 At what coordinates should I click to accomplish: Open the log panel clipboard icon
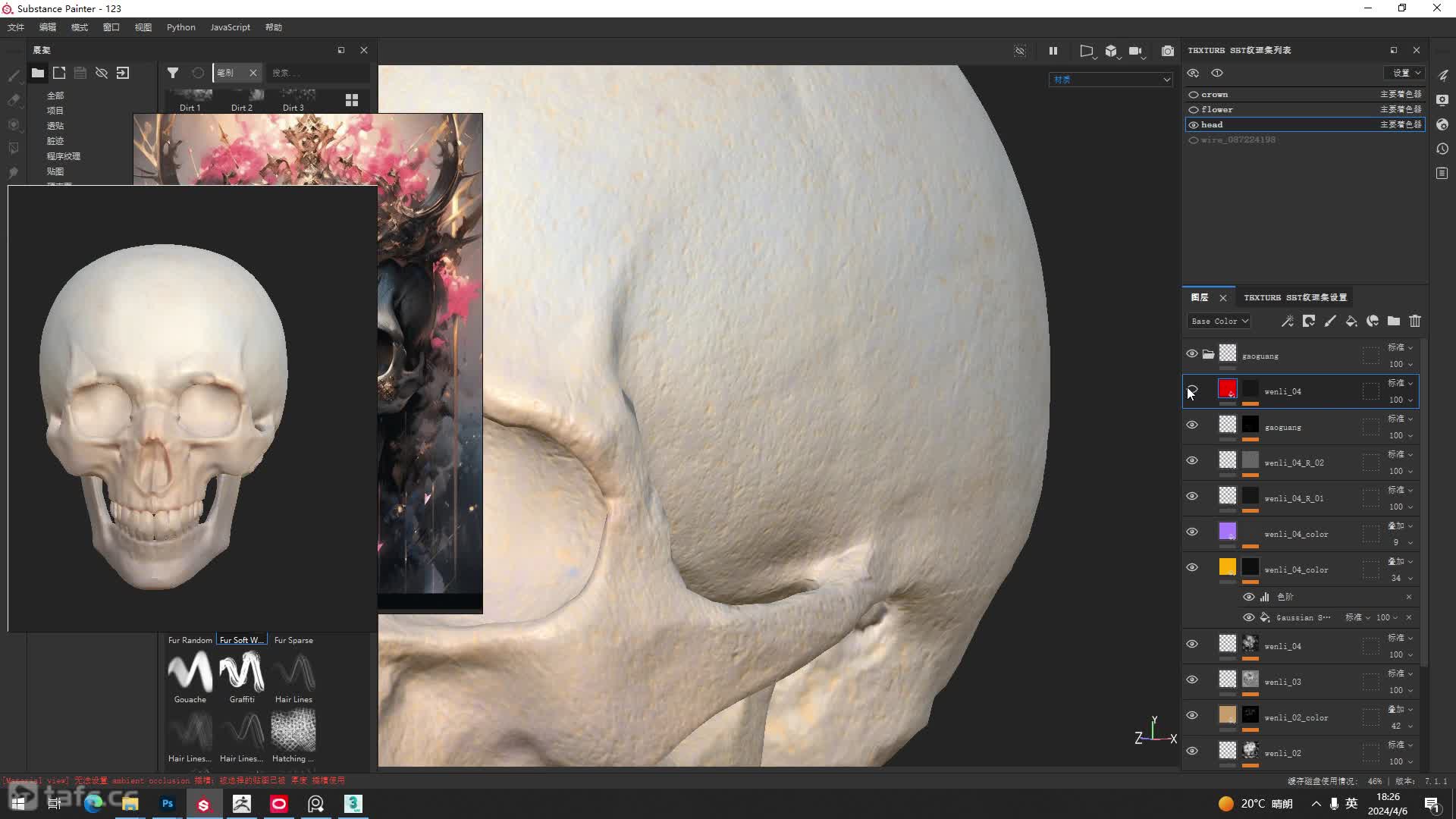1442,174
